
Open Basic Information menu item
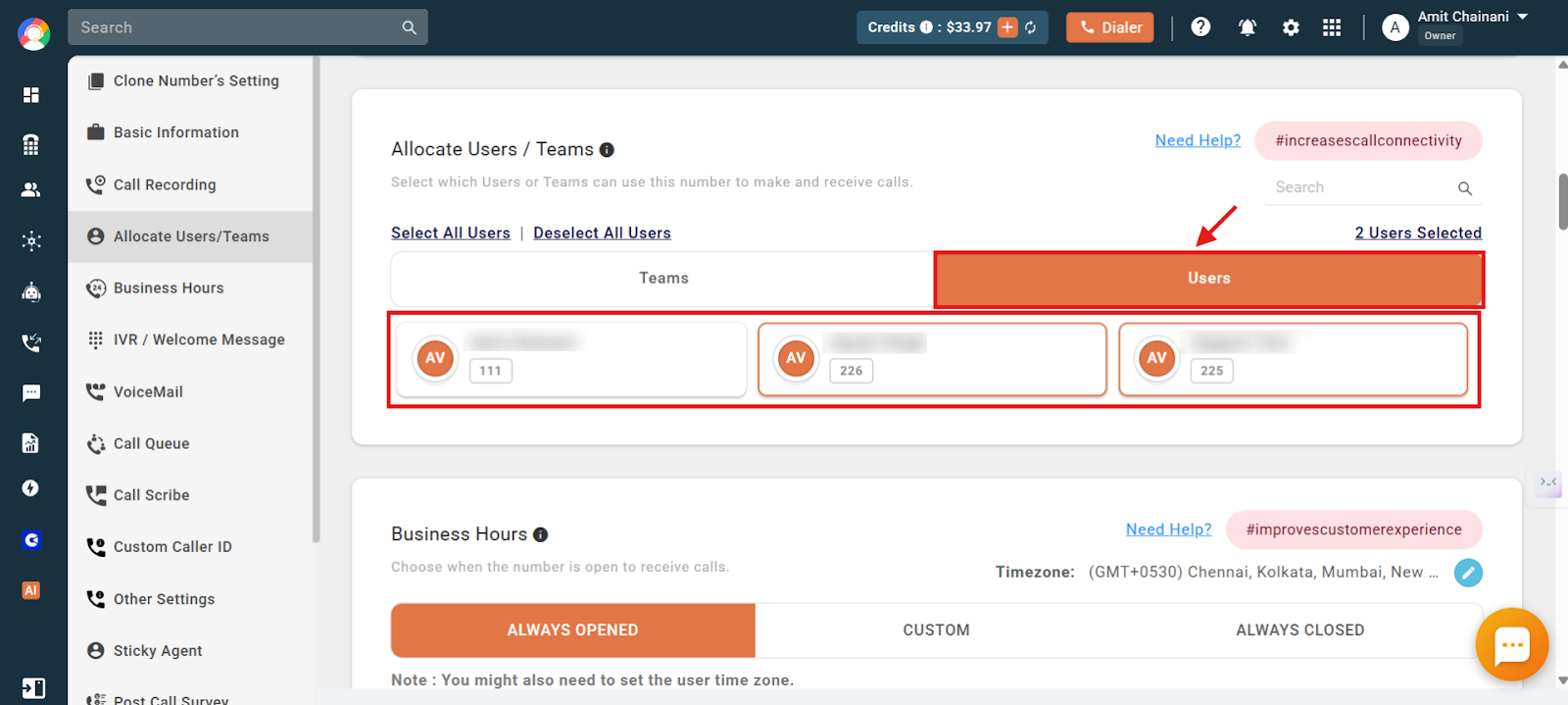tap(191, 132)
